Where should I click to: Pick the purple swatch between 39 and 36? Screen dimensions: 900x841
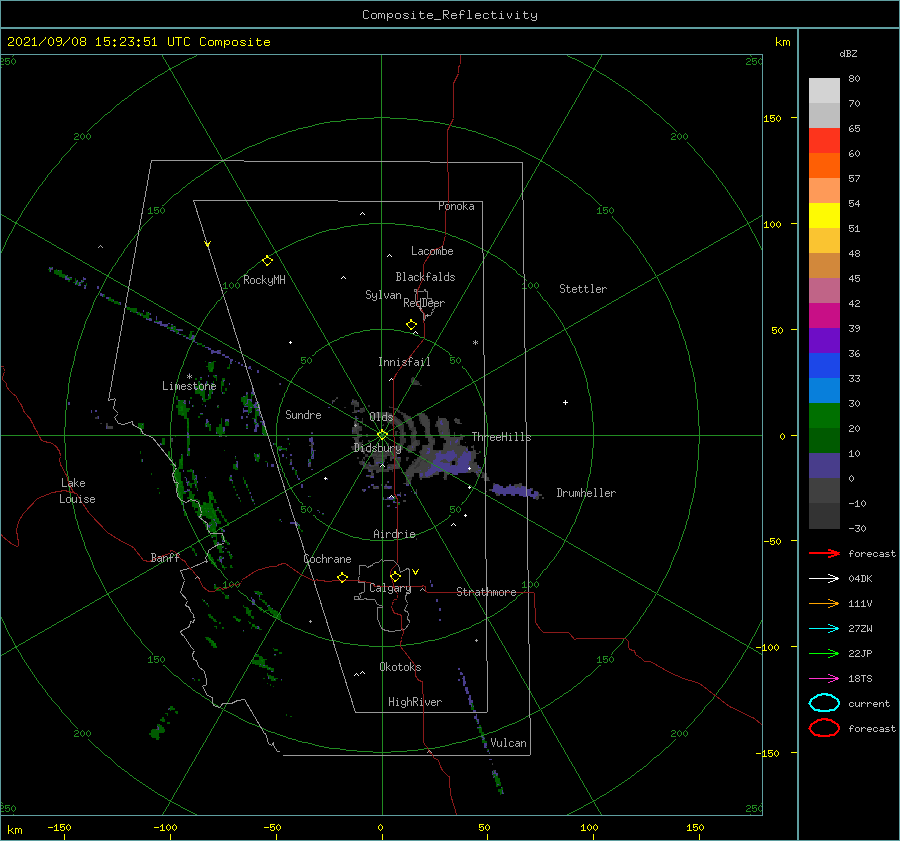pos(824,341)
